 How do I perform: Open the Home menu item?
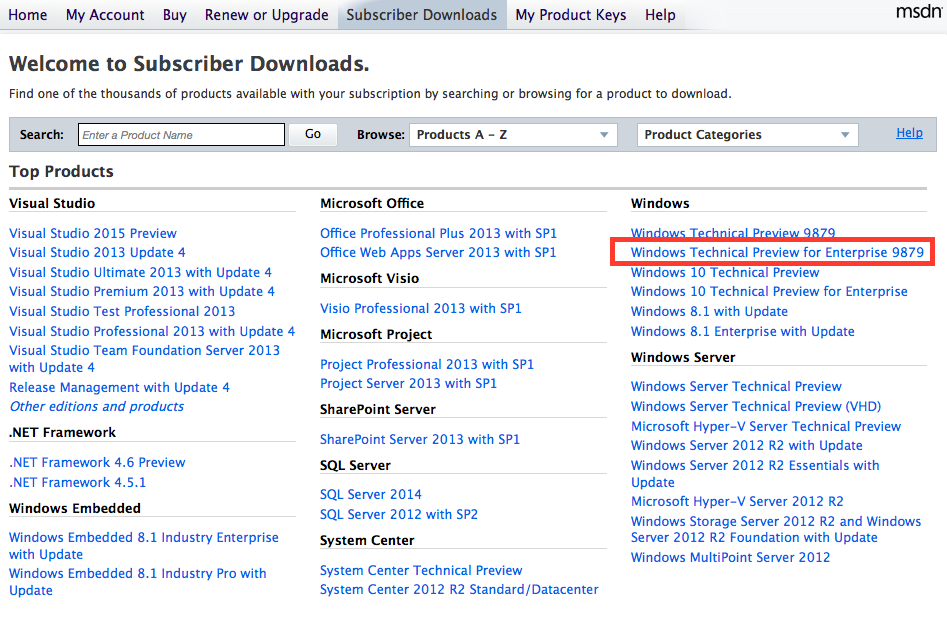pos(28,15)
